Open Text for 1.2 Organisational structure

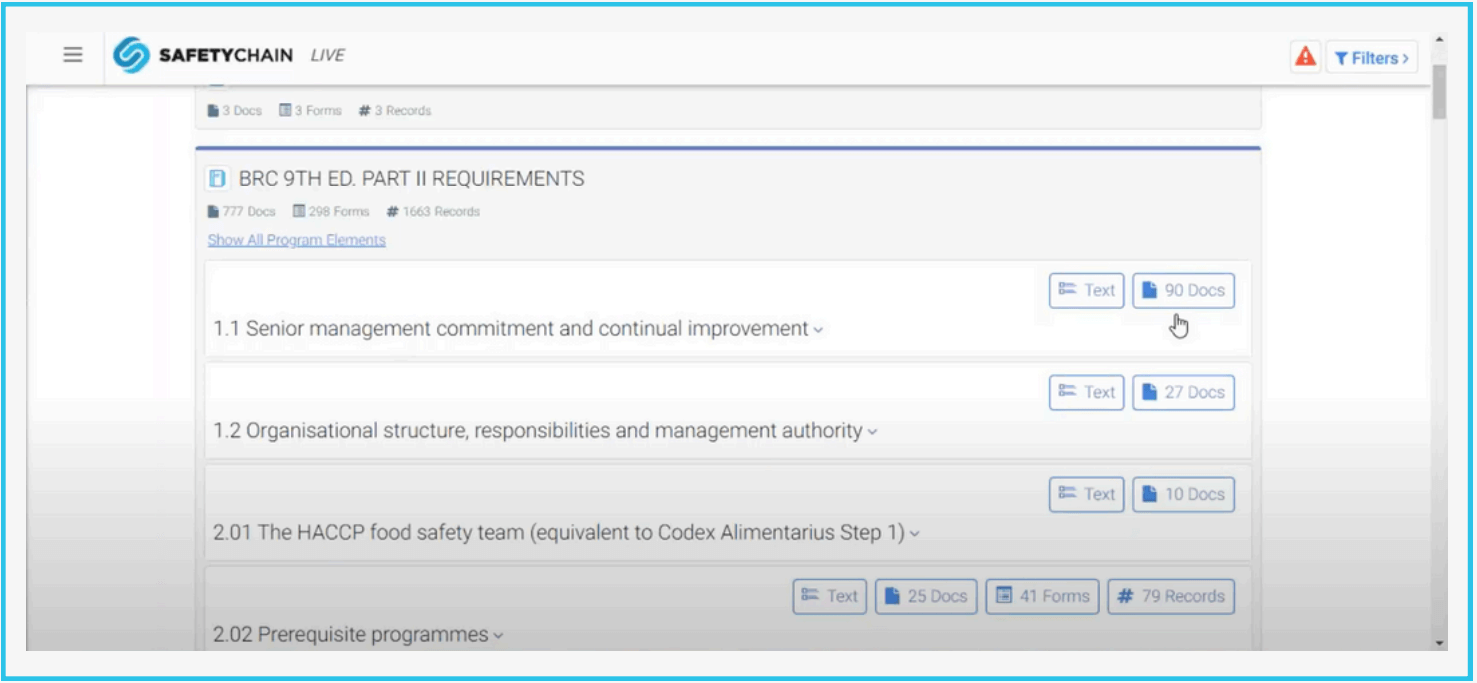1087,392
